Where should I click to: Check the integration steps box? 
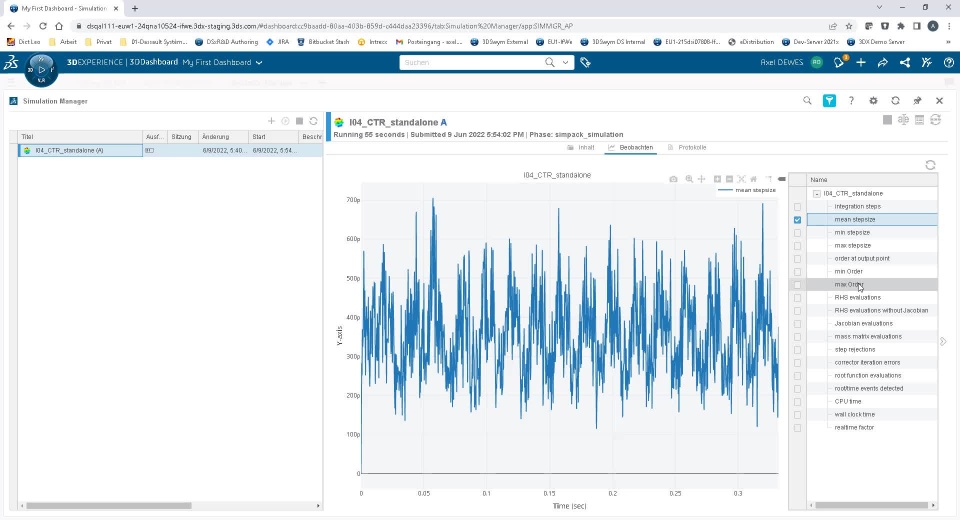797,207
